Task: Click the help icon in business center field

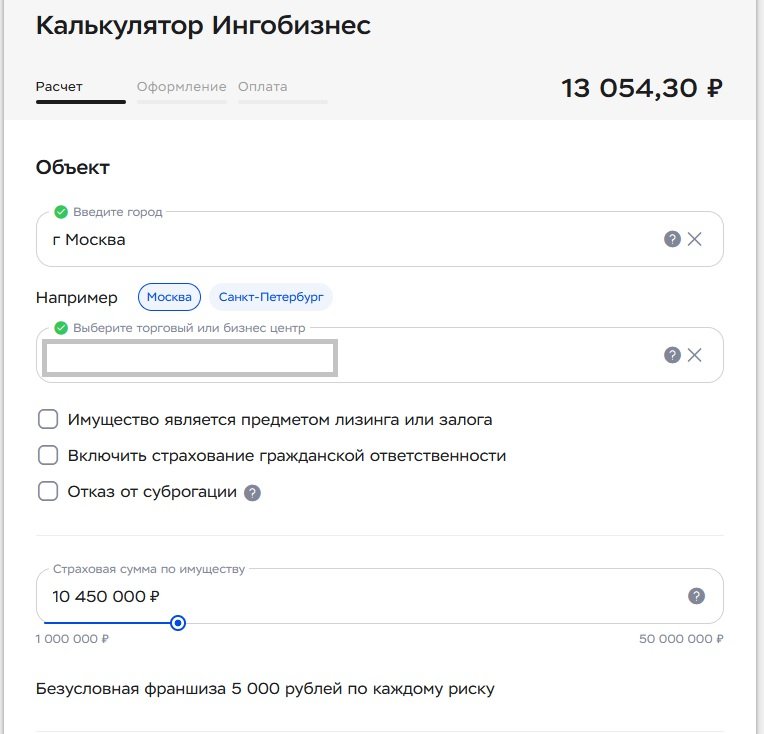Action: (673, 355)
